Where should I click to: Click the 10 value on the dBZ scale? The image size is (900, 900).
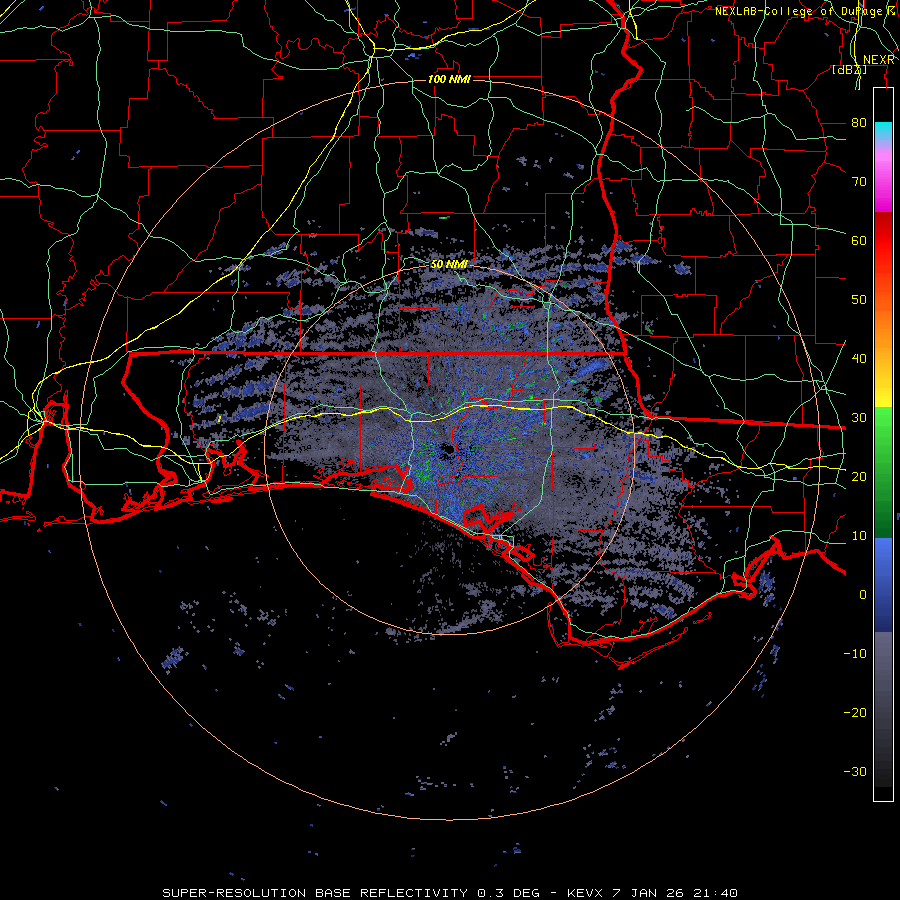click(x=859, y=536)
